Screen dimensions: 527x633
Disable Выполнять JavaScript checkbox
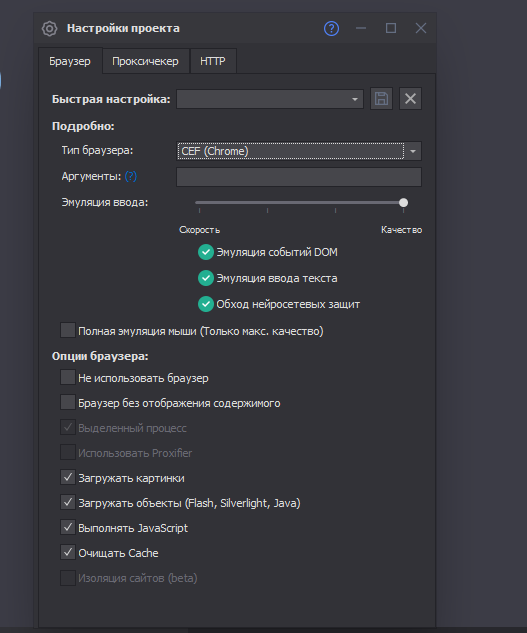68,528
